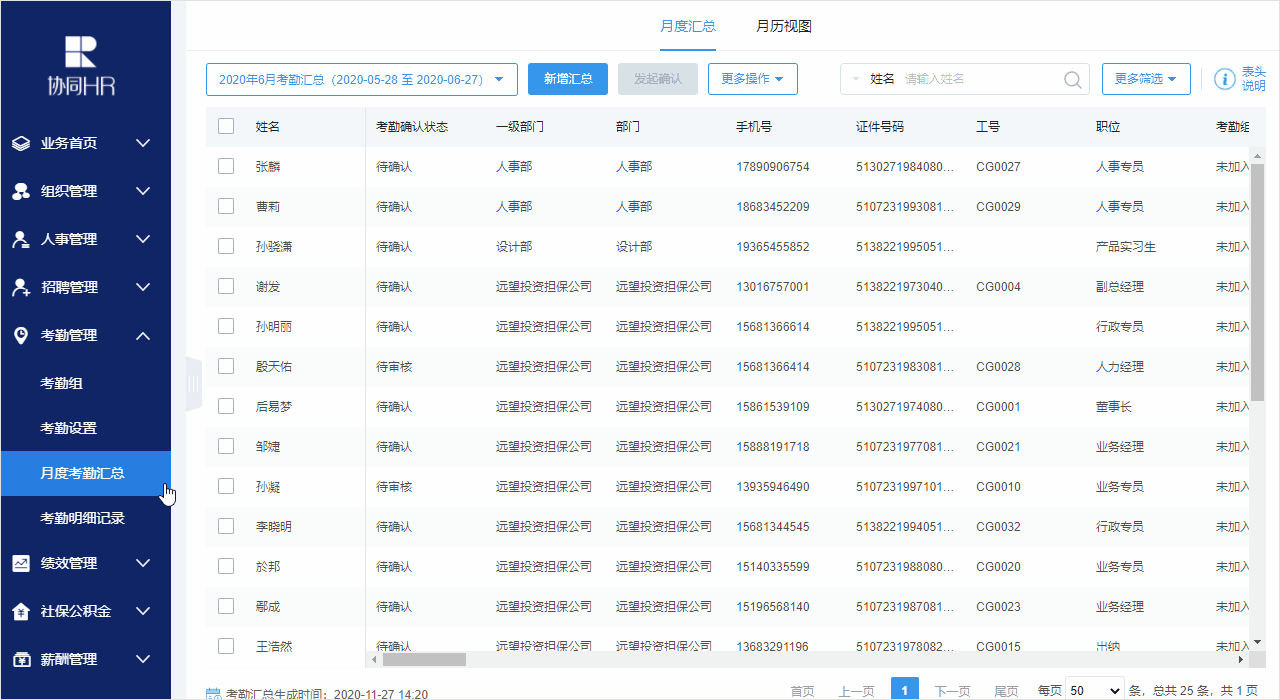Click the 董事长 position cell
The height and width of the screenshot is (700, 1280).
(1114, 407)
